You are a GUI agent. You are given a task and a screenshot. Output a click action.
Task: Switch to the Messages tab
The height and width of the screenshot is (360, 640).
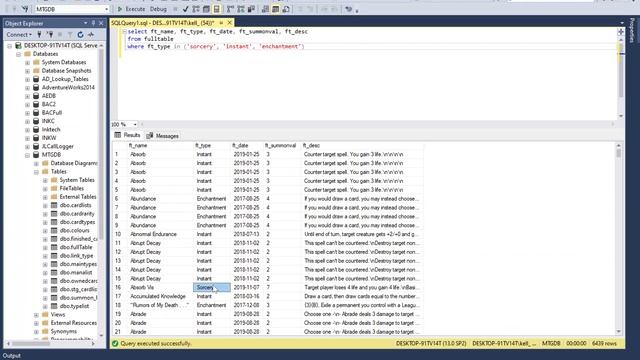[162, 136]
